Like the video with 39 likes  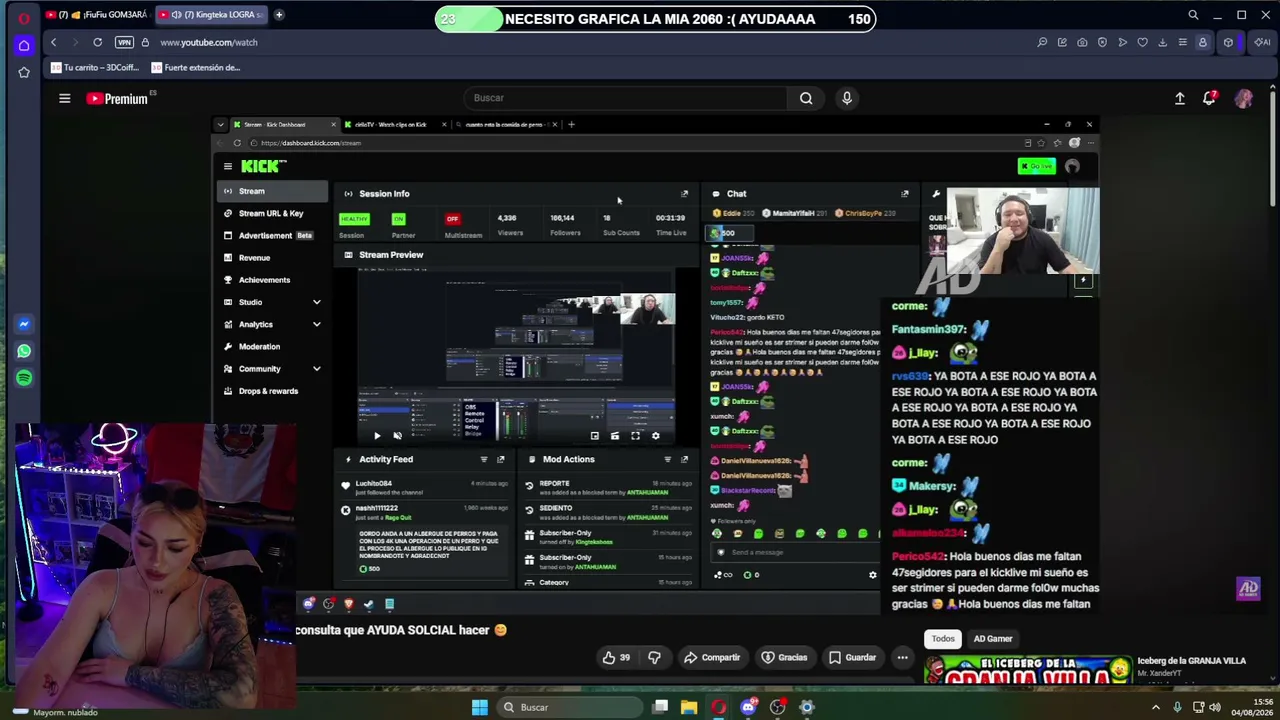pos(616,657)
